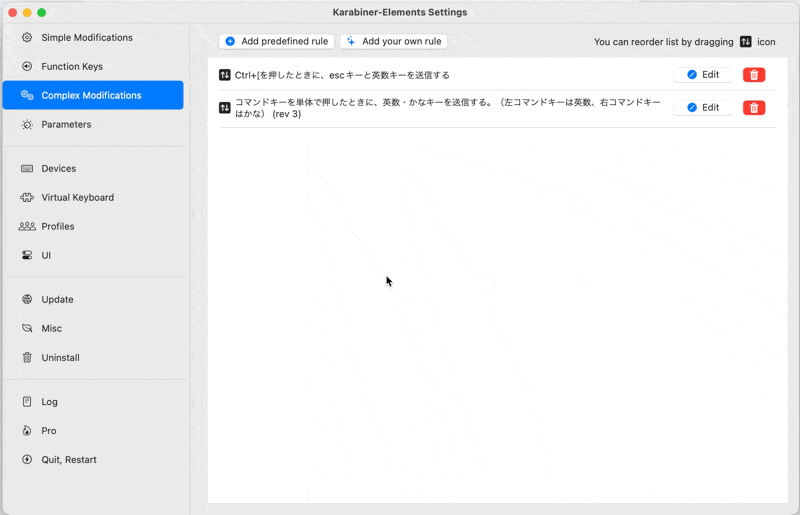This screenshot has width=800, height=515.
Task: Click the Virtual Keyboard puzzle icon
Action: pyautogui.click(x=27, y=198)
